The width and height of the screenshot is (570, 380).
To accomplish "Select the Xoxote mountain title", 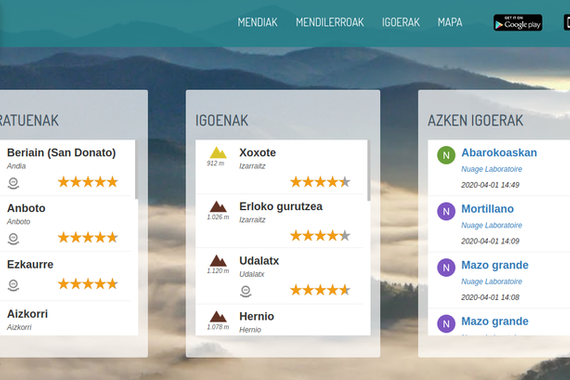I will [257, 152].
